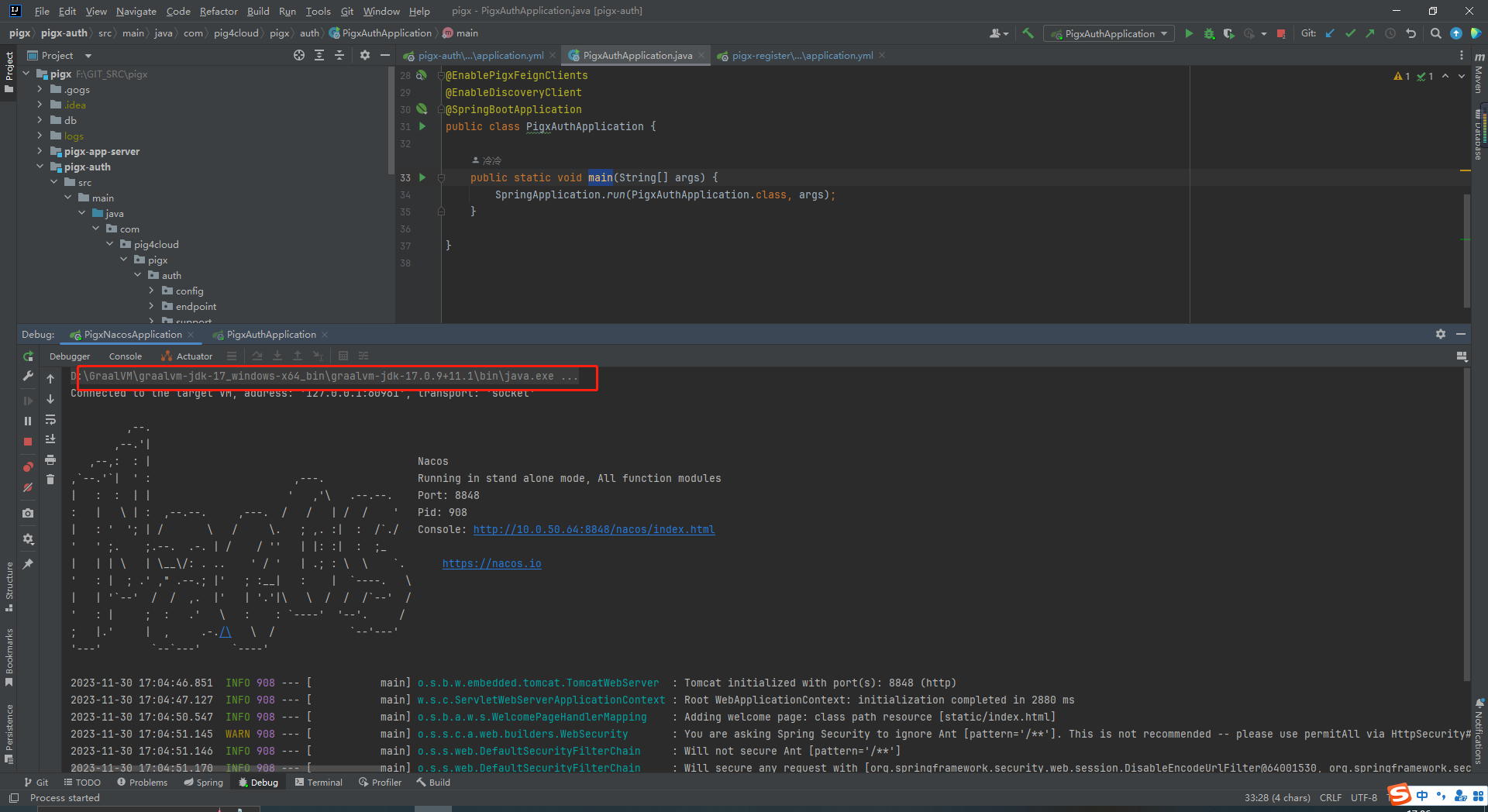
Task: Hide the Project tool window
Action: (x=384, y=55)
